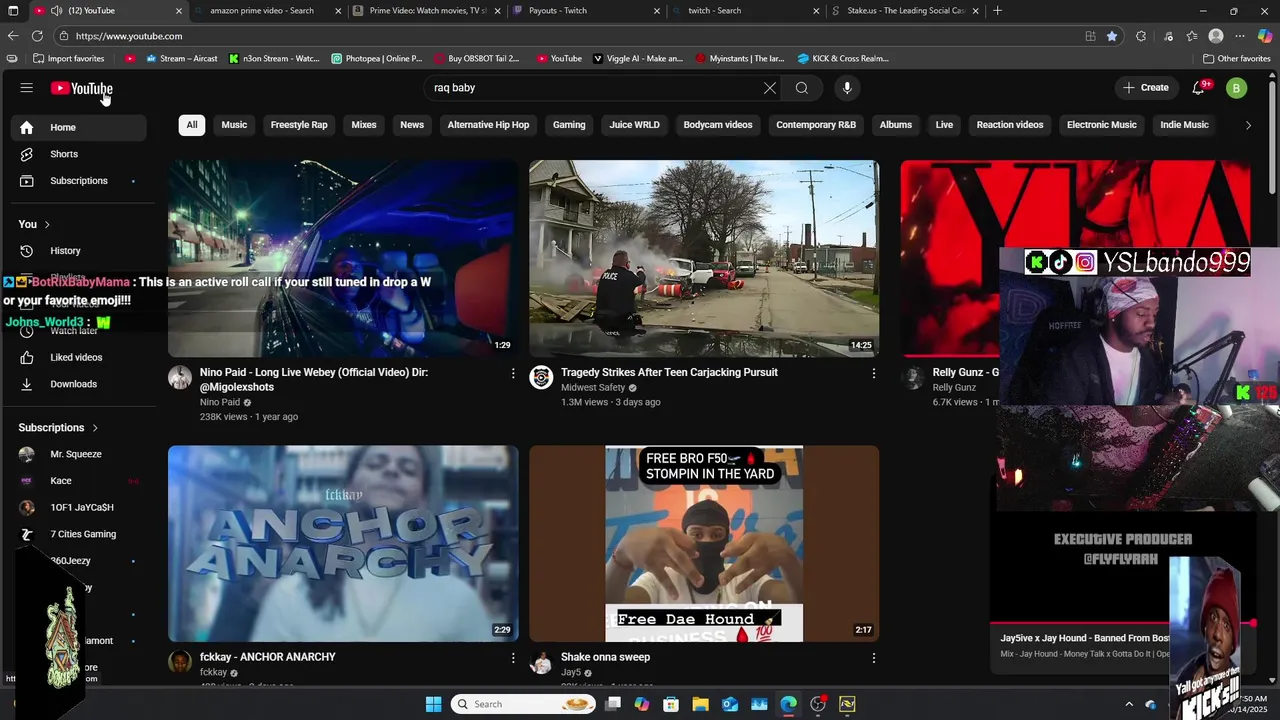1280x720 pixels.
Task: Select the Freestyle Rap chip
Action: [x=299, y=125]
